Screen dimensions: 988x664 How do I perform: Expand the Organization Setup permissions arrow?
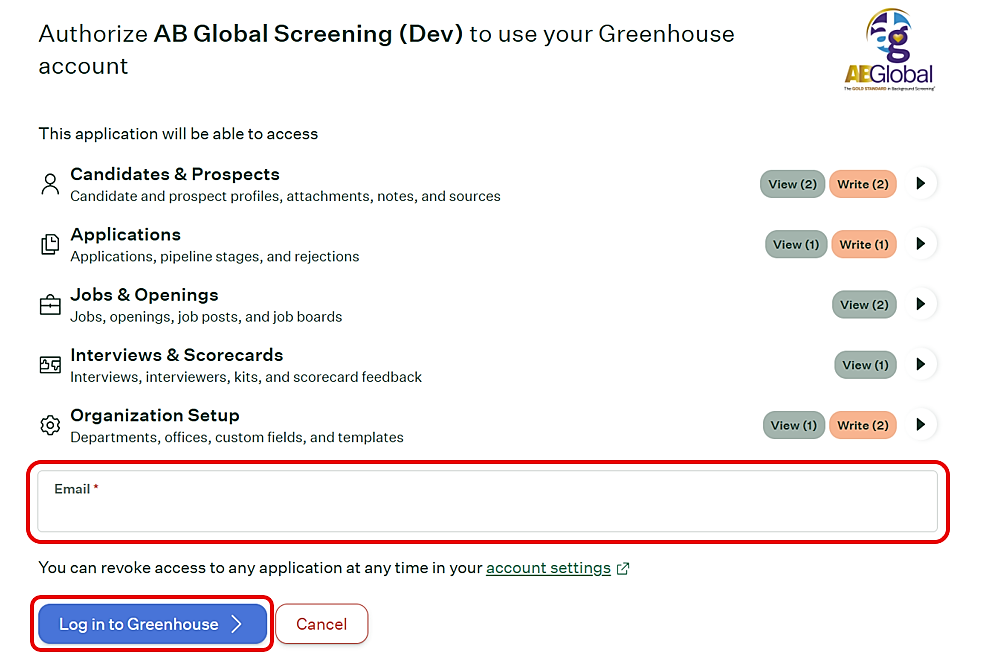921,425
